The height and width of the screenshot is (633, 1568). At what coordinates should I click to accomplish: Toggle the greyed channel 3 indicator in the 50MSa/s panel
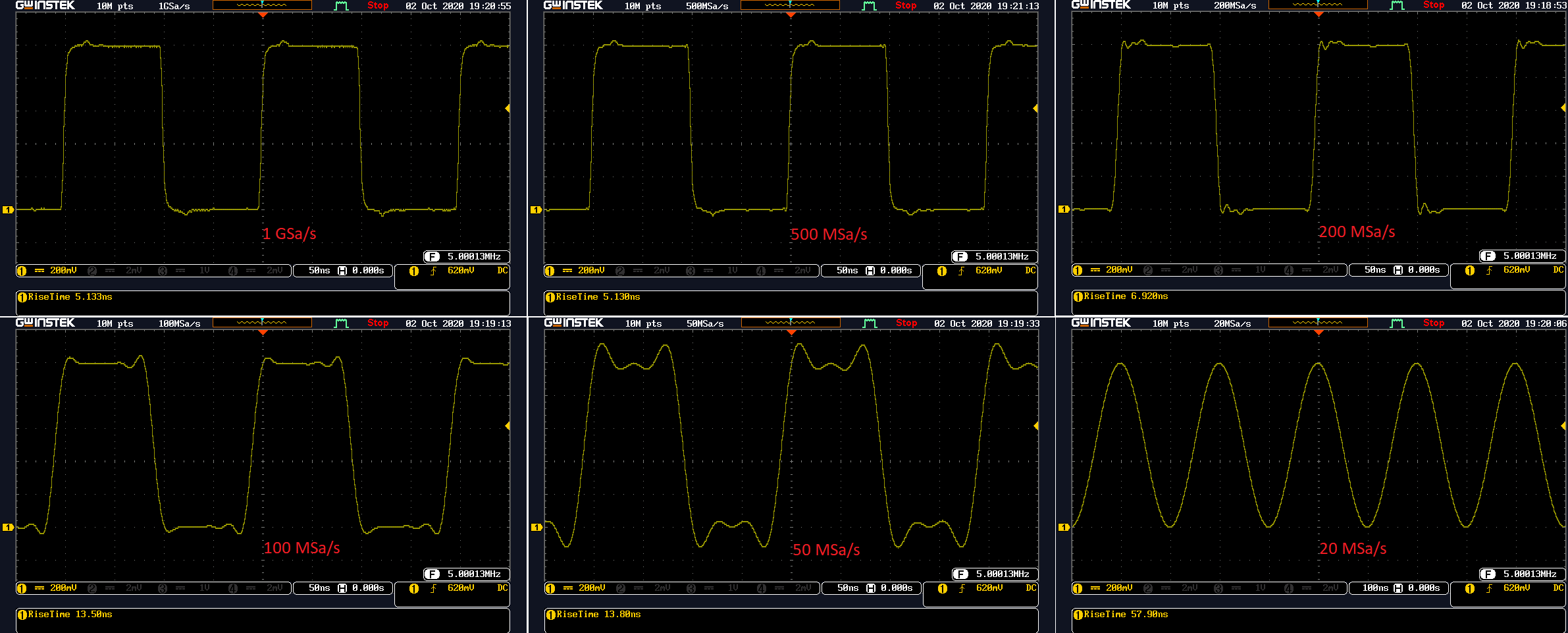pos(713,588)
